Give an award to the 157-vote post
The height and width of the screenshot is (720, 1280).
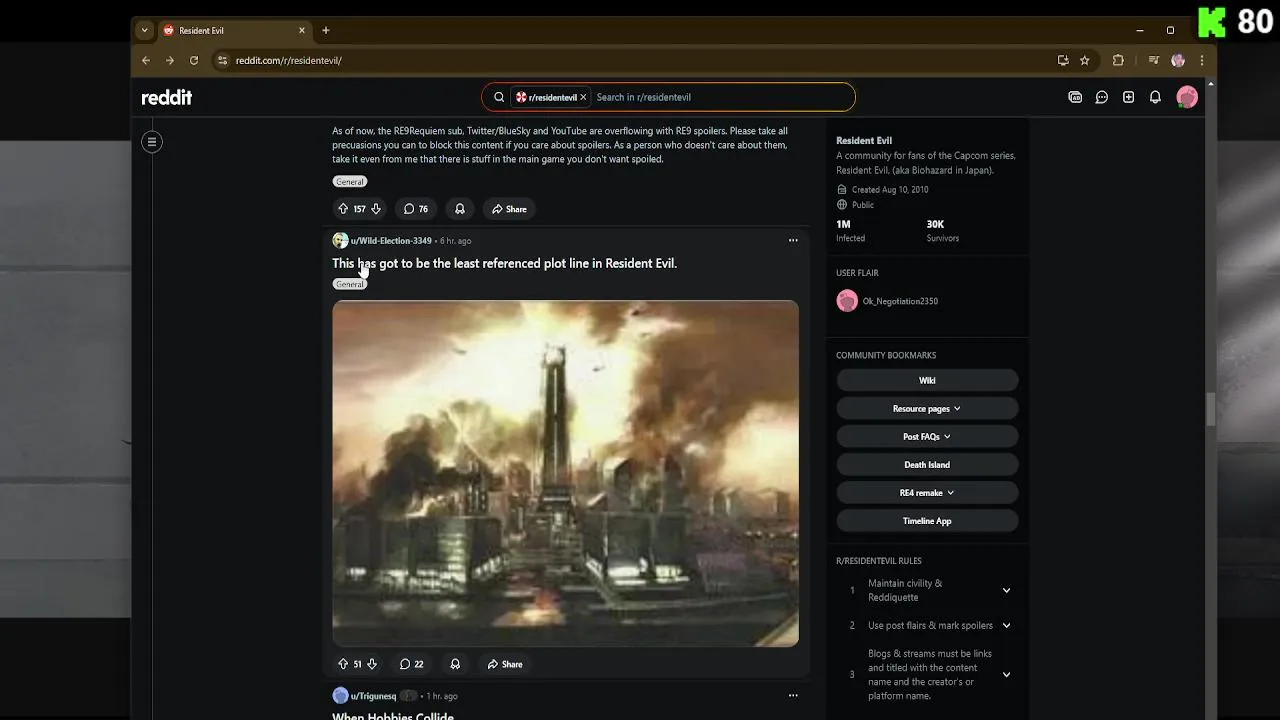[460, 209]
